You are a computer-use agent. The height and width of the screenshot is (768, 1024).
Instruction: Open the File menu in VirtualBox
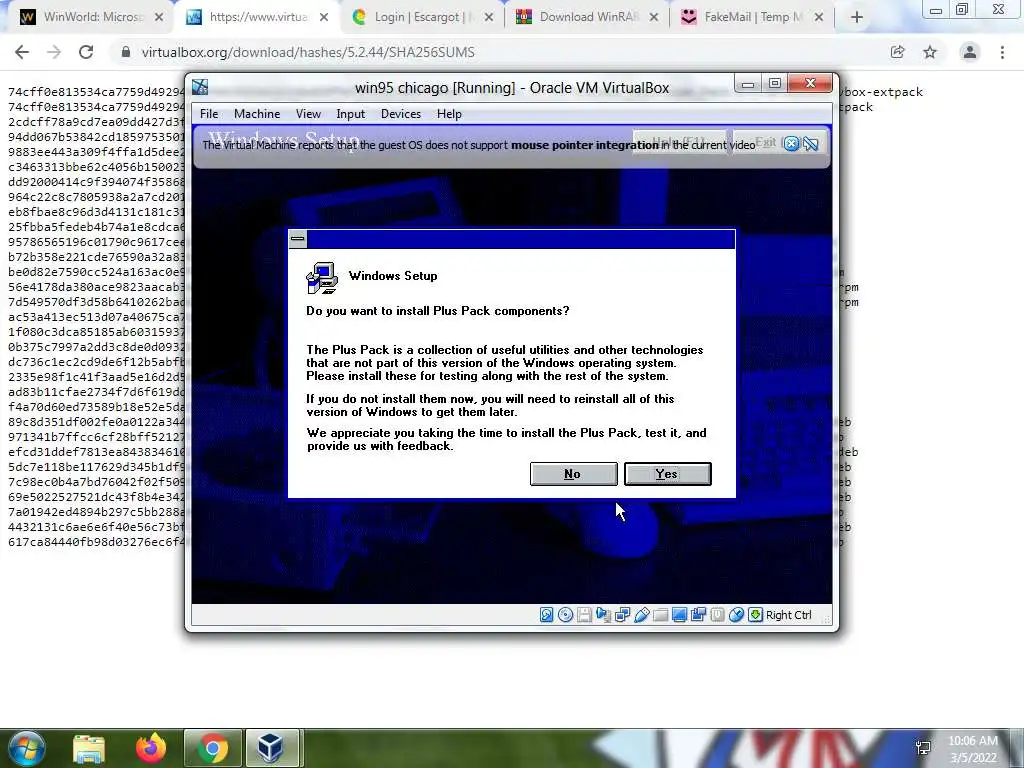point(209,114)
